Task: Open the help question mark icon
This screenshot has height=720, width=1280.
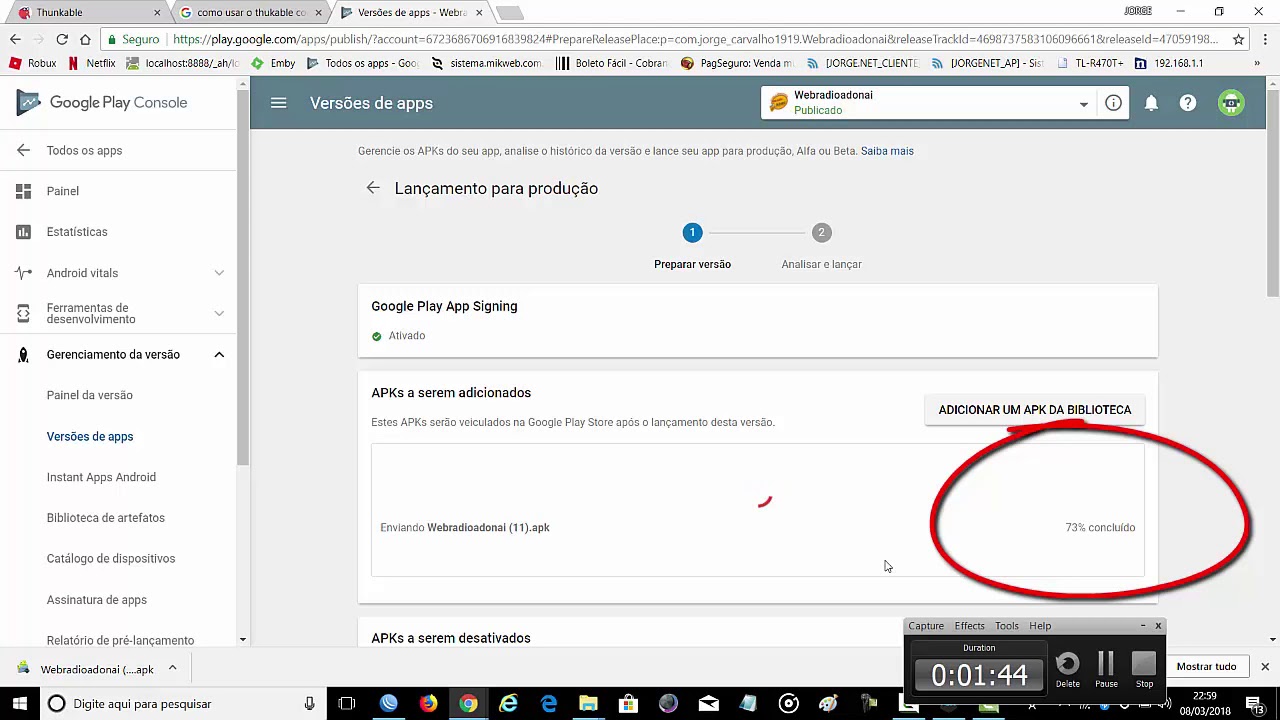Action: coord(1188,103)
